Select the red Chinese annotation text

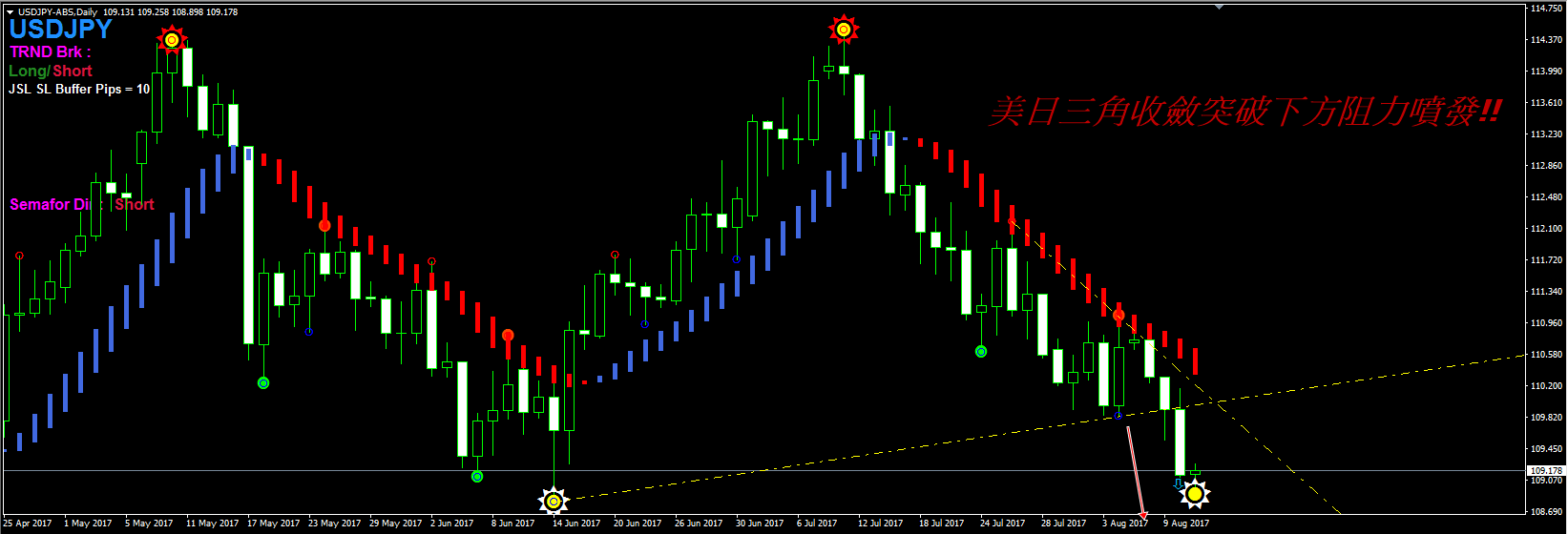pyautogui.click(x=1244, y=113)
